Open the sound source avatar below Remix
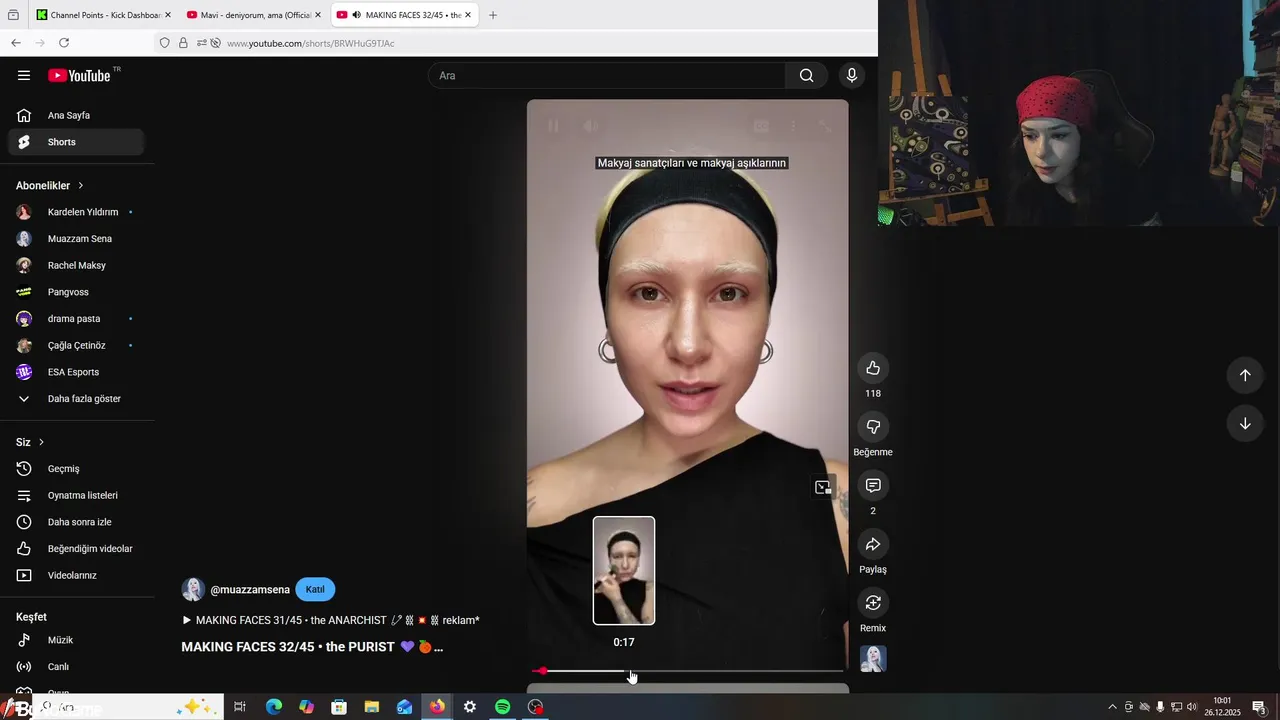 coord(873,659)
